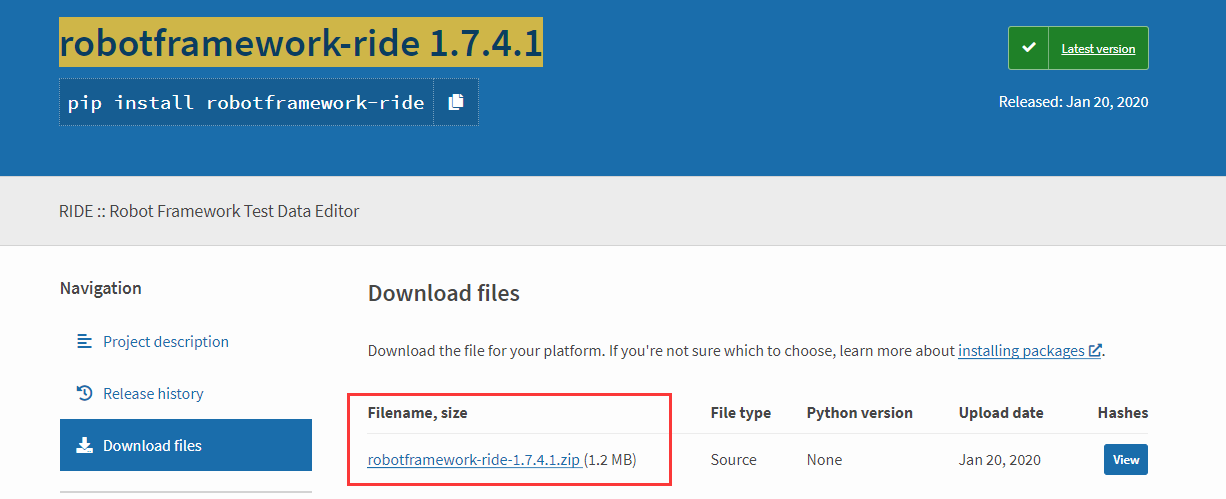Click the Upload date column header
The image size is (1226, 499).
(x=1001, y=413)
